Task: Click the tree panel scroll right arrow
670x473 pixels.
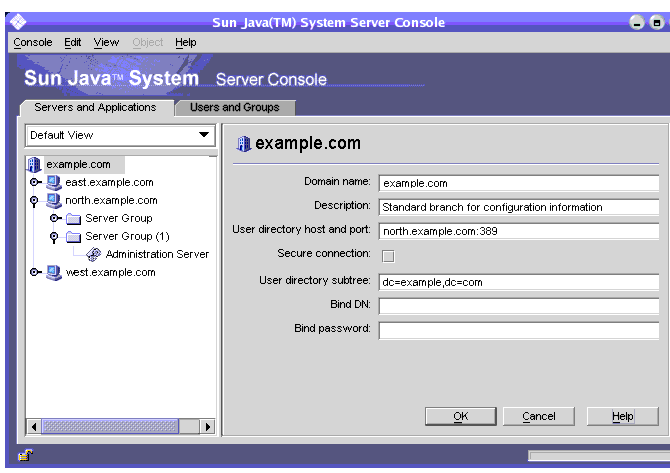Action: pyautogui.click(x=208, y=426)
